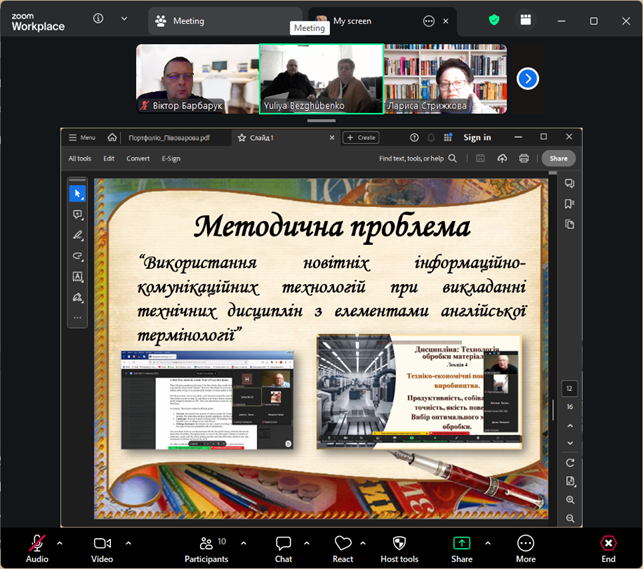Choose the freehand draw tool

tap(78, 256)
